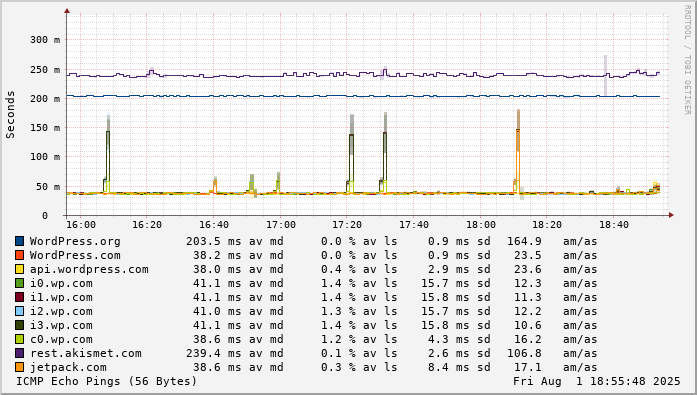
Task: Click the 16:20 time axis label
Action: click(147, 225)
